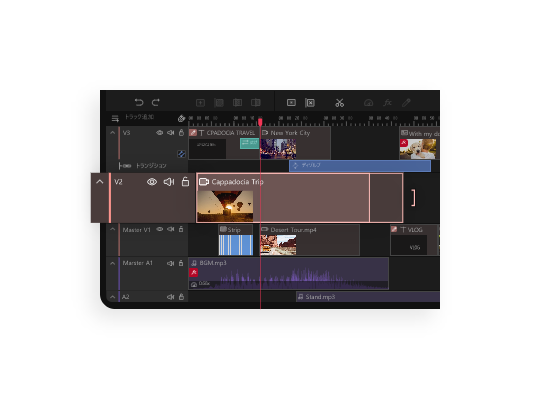Viewport: 540px width, 400px height.
Task: Click the teal transition box on V3
Action: coord(250,143)
